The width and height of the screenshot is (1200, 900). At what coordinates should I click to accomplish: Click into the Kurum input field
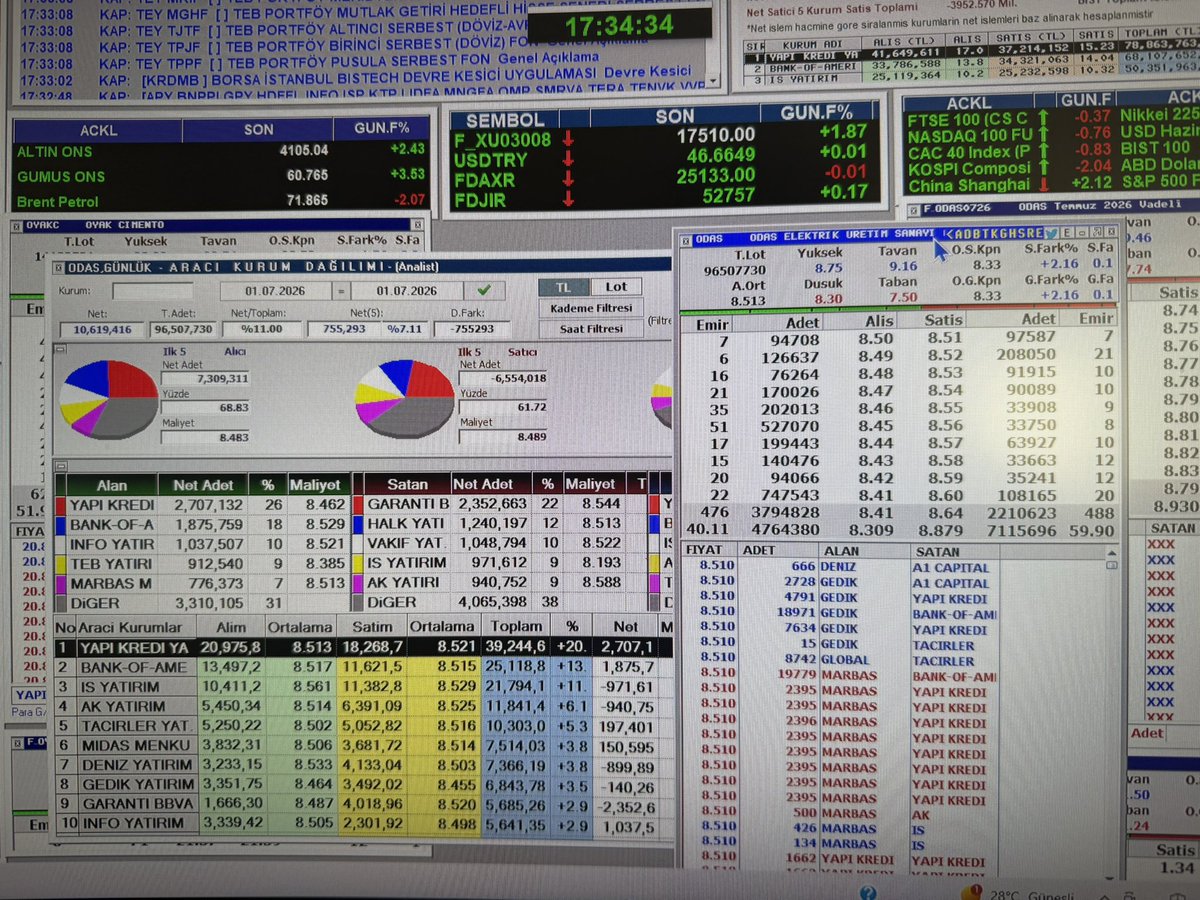pyautogui.click(x=152, y=291)
